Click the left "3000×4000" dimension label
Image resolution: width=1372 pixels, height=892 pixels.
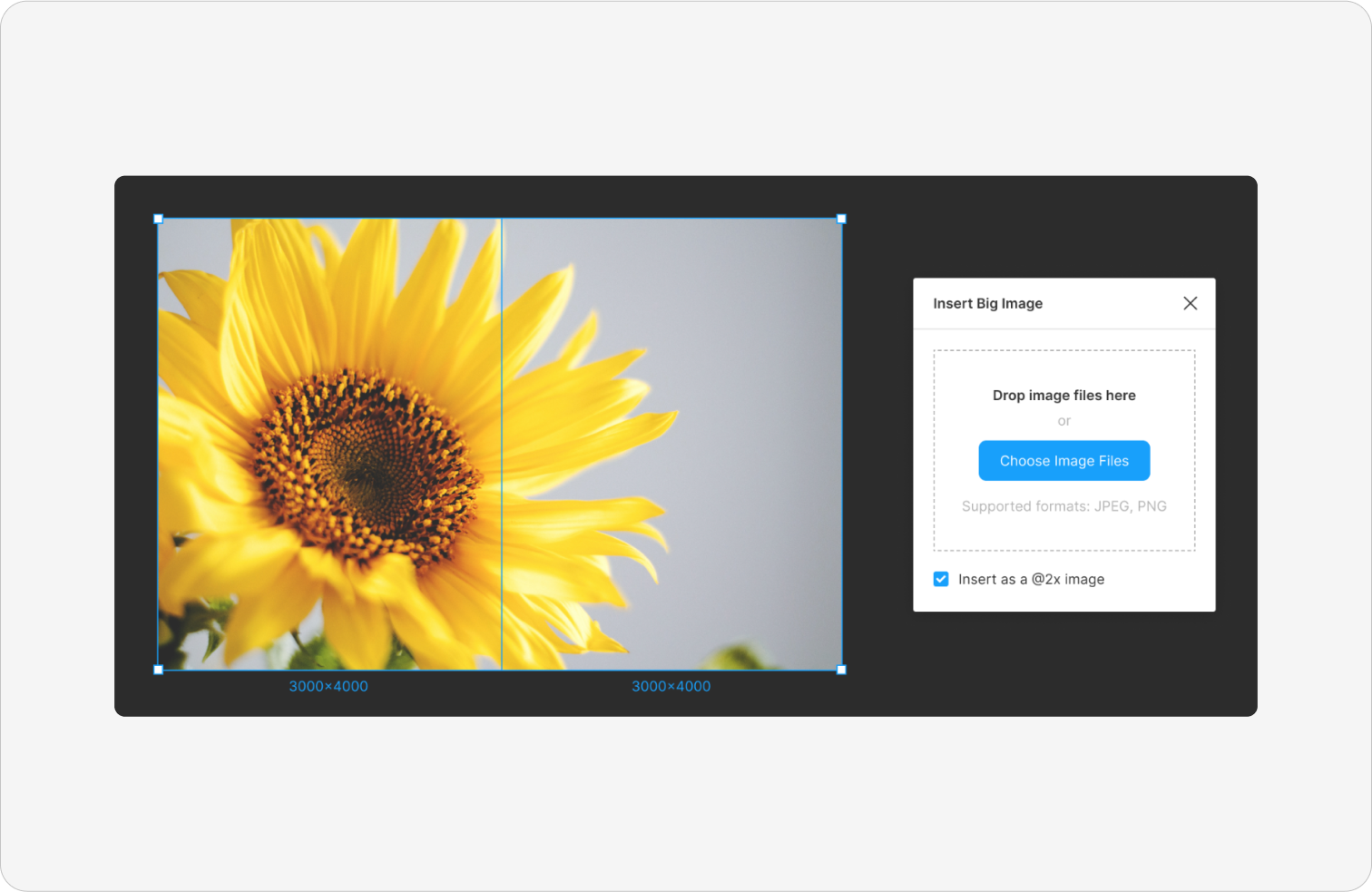[x=328, y=686]
